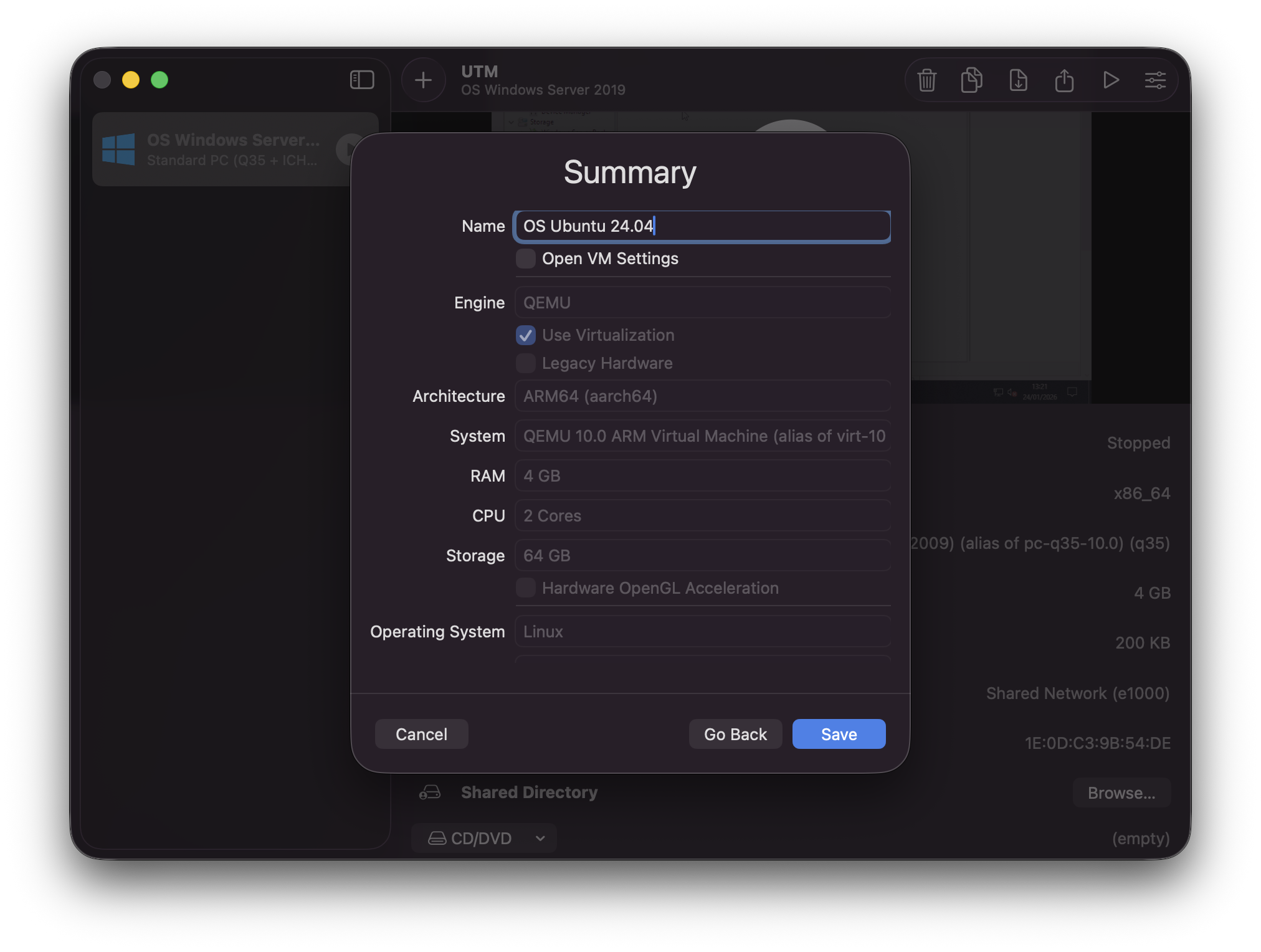Share the VM with the export icon
Viewport: 1261px width, 952px height.
point(1065,80)
